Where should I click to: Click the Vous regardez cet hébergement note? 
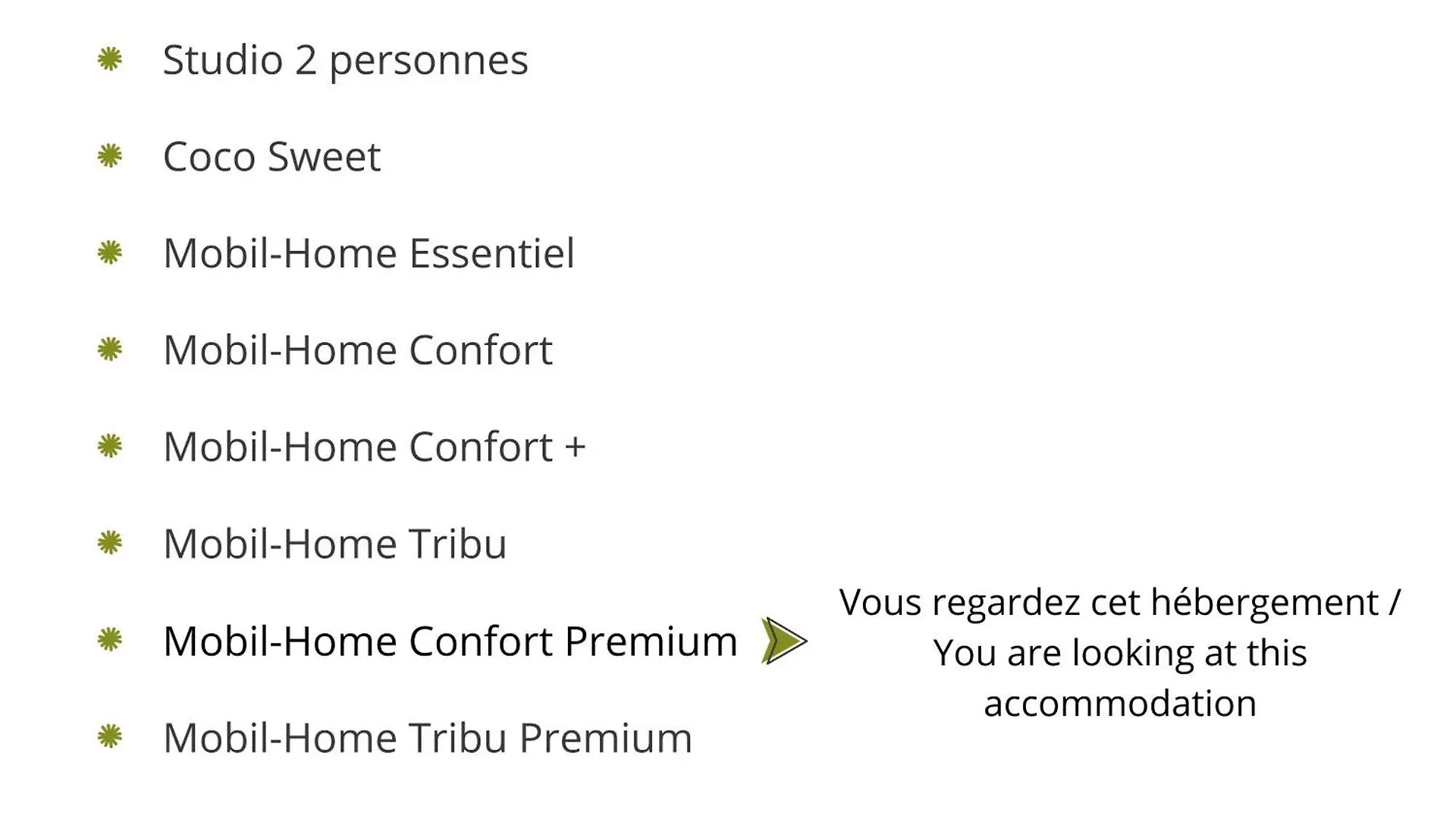coord(1120,604)
